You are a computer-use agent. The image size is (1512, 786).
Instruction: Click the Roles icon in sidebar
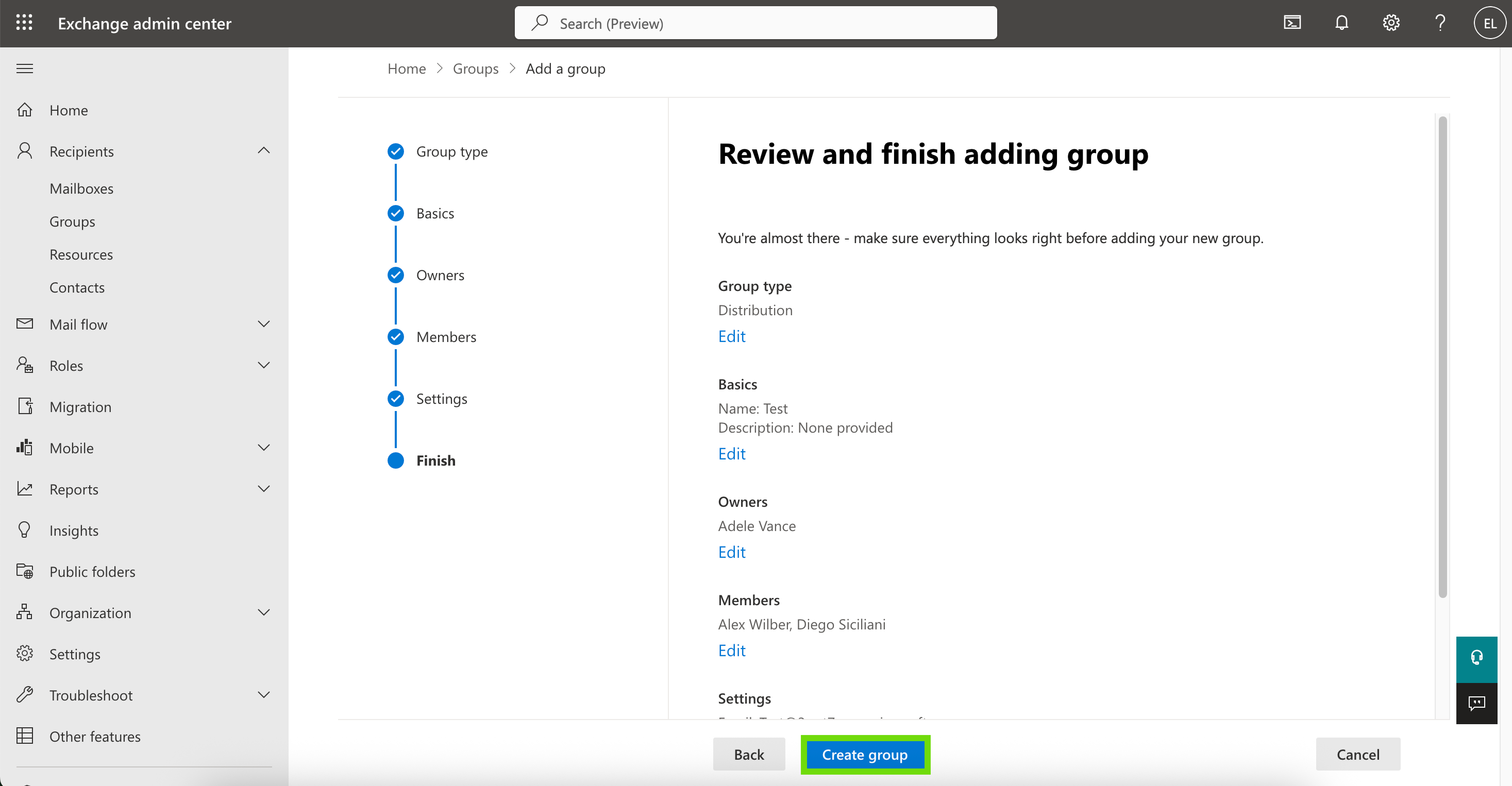pos(25,365)
